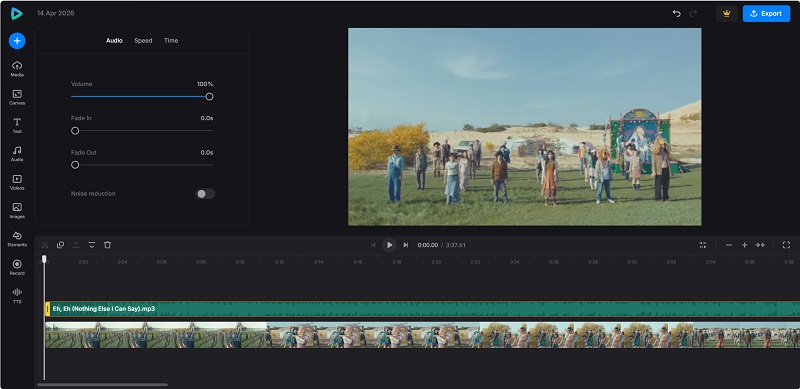Skip to the next frame
The image size is (800, 389).
(x=406, y=245)
